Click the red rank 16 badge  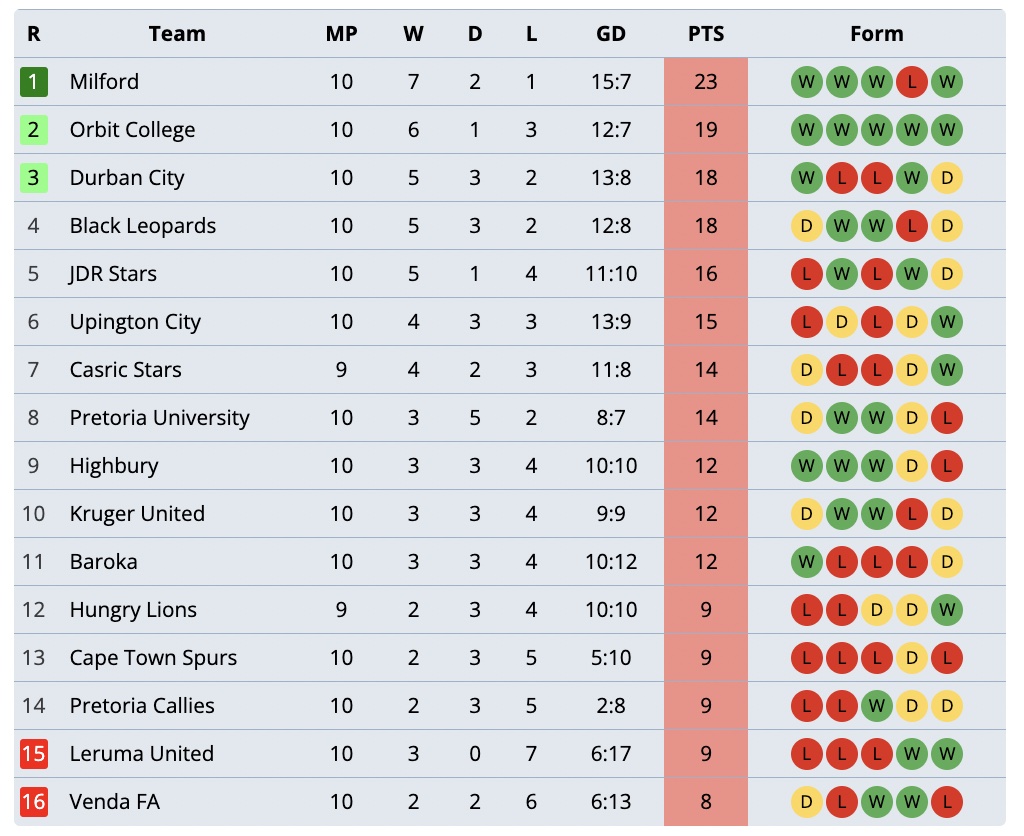[34, 802]
